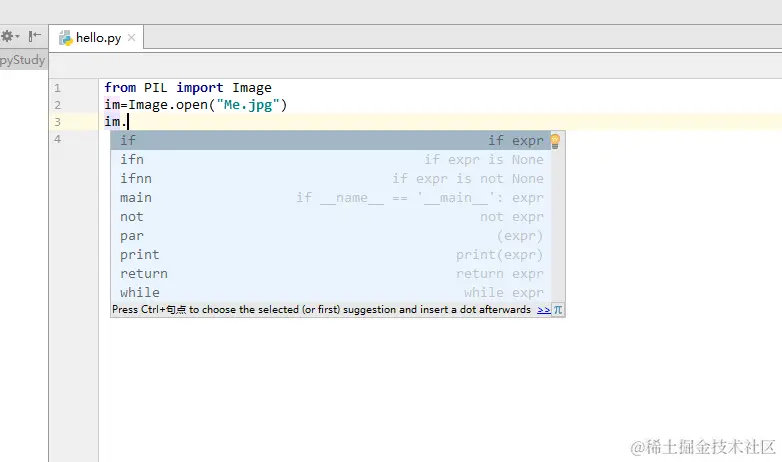Select the hello.py editor tab
The width and height of the screenshot is (782, 462).
97,38
